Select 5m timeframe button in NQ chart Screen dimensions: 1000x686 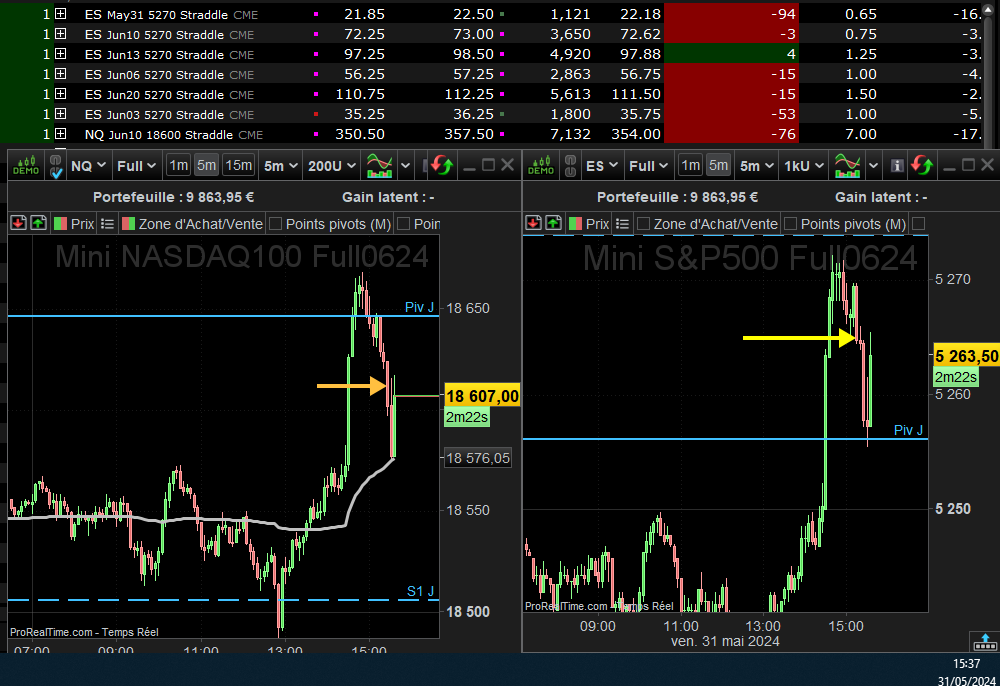207,166
